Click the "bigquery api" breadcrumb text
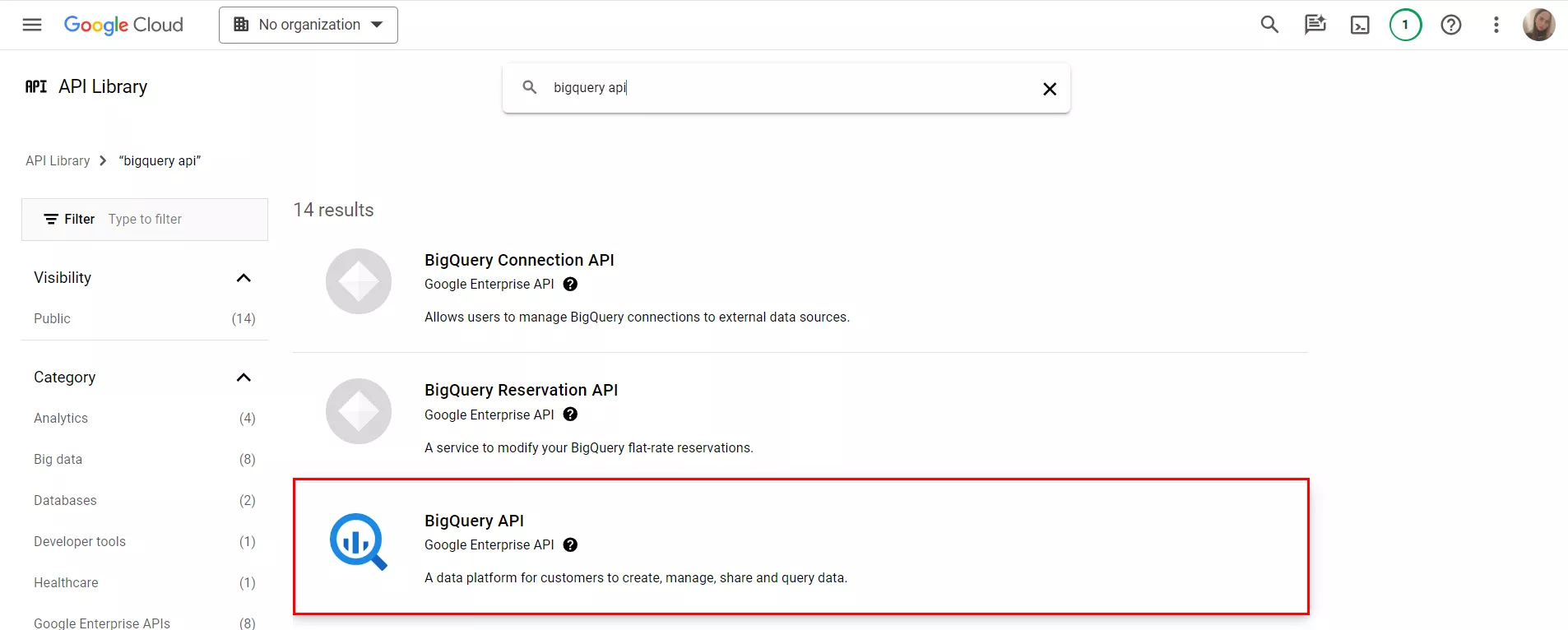This screenshot has height=630, width=1568. coord(160,160)
